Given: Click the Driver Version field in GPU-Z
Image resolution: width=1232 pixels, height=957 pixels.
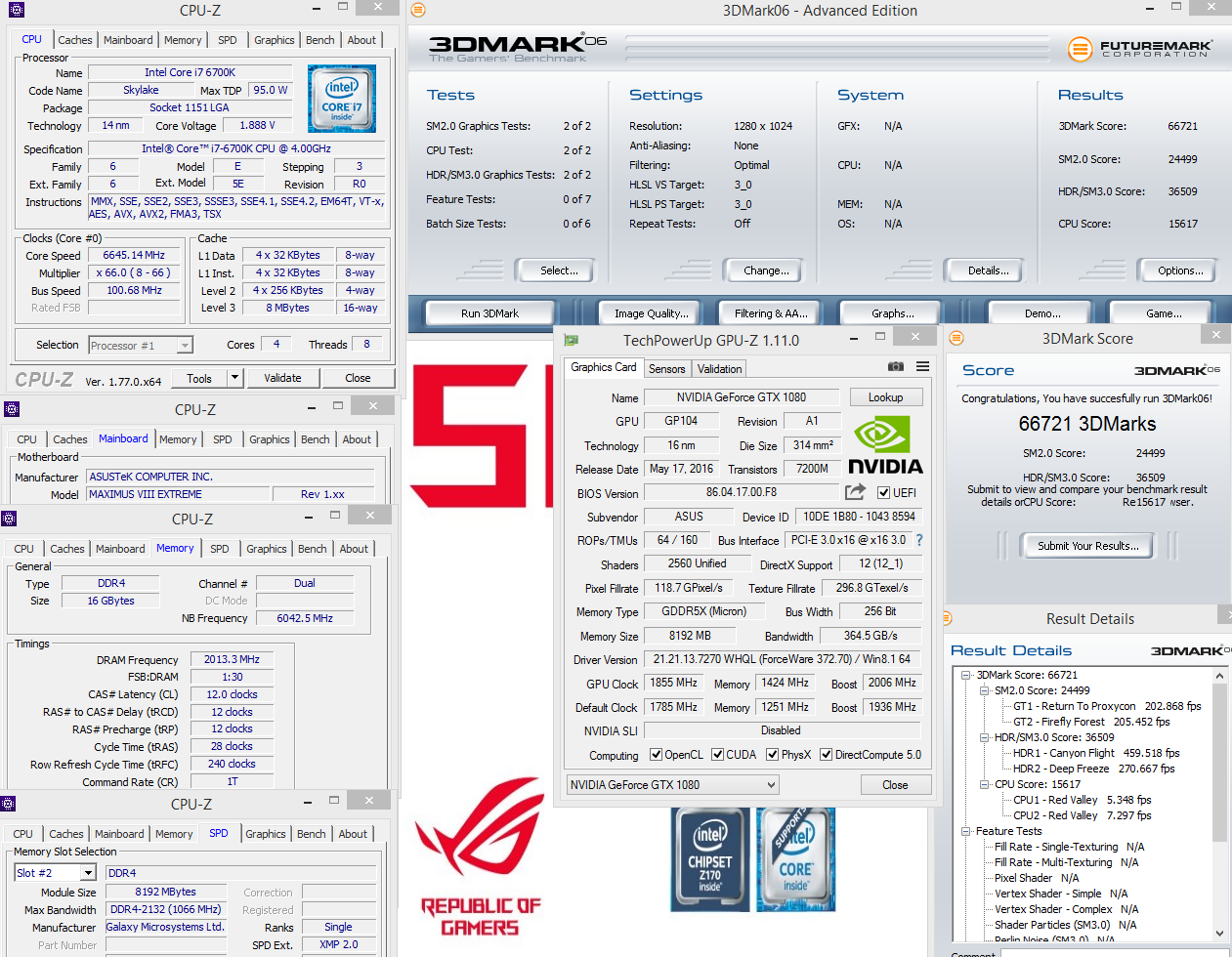Looking at the screenshot, I should pyautogui.click(x=782, y=659).
